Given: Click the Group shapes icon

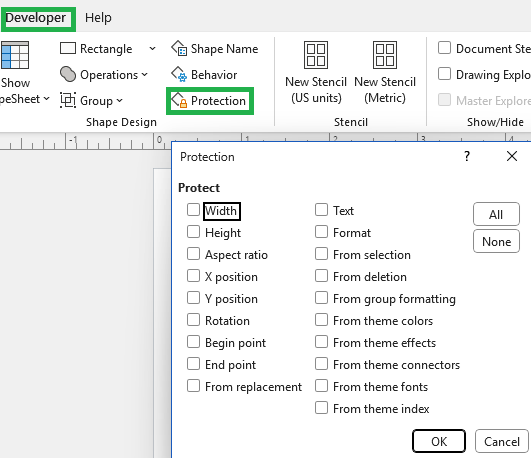Looking at the screenshot, I should tap(68, 100).
